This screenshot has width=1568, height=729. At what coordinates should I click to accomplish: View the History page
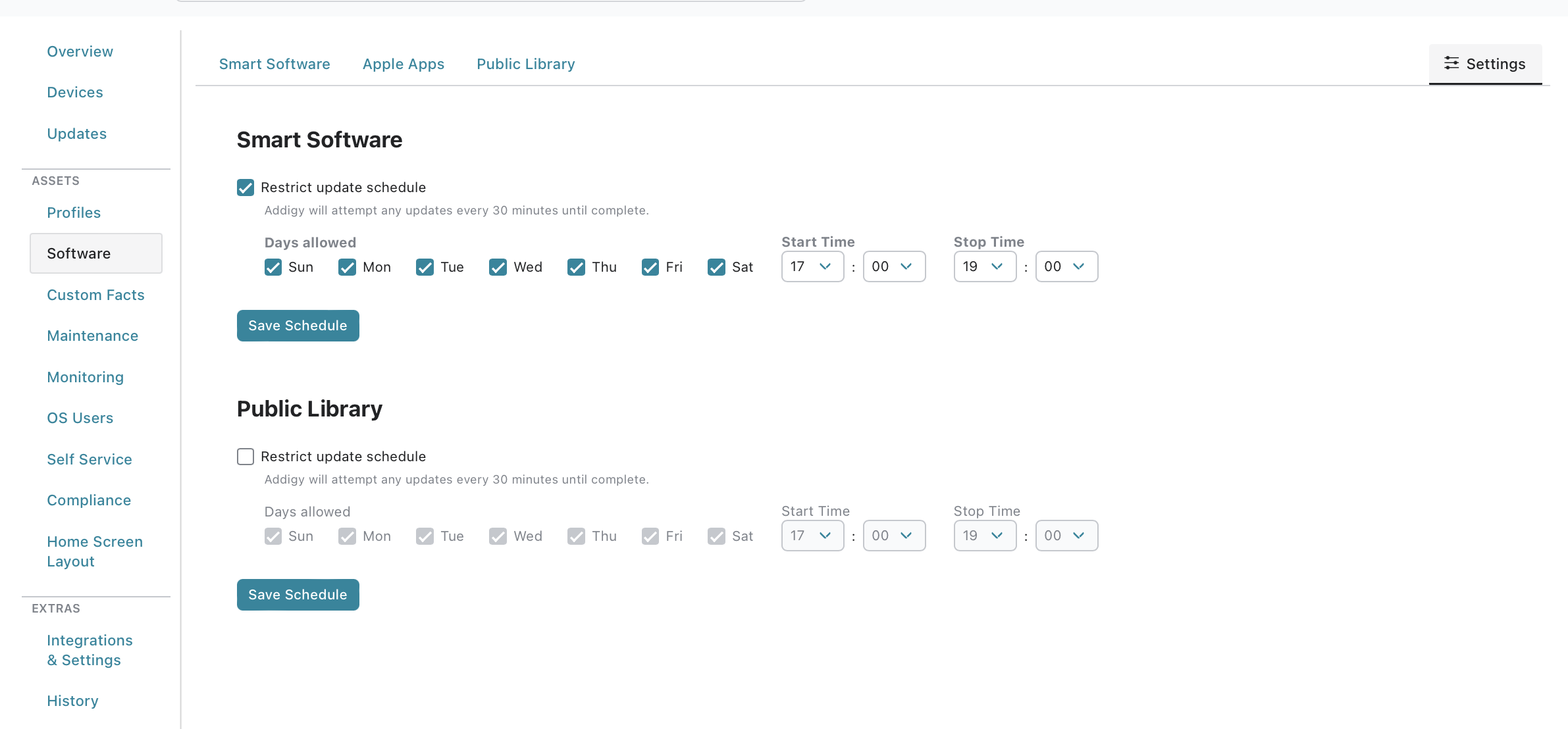72,701
